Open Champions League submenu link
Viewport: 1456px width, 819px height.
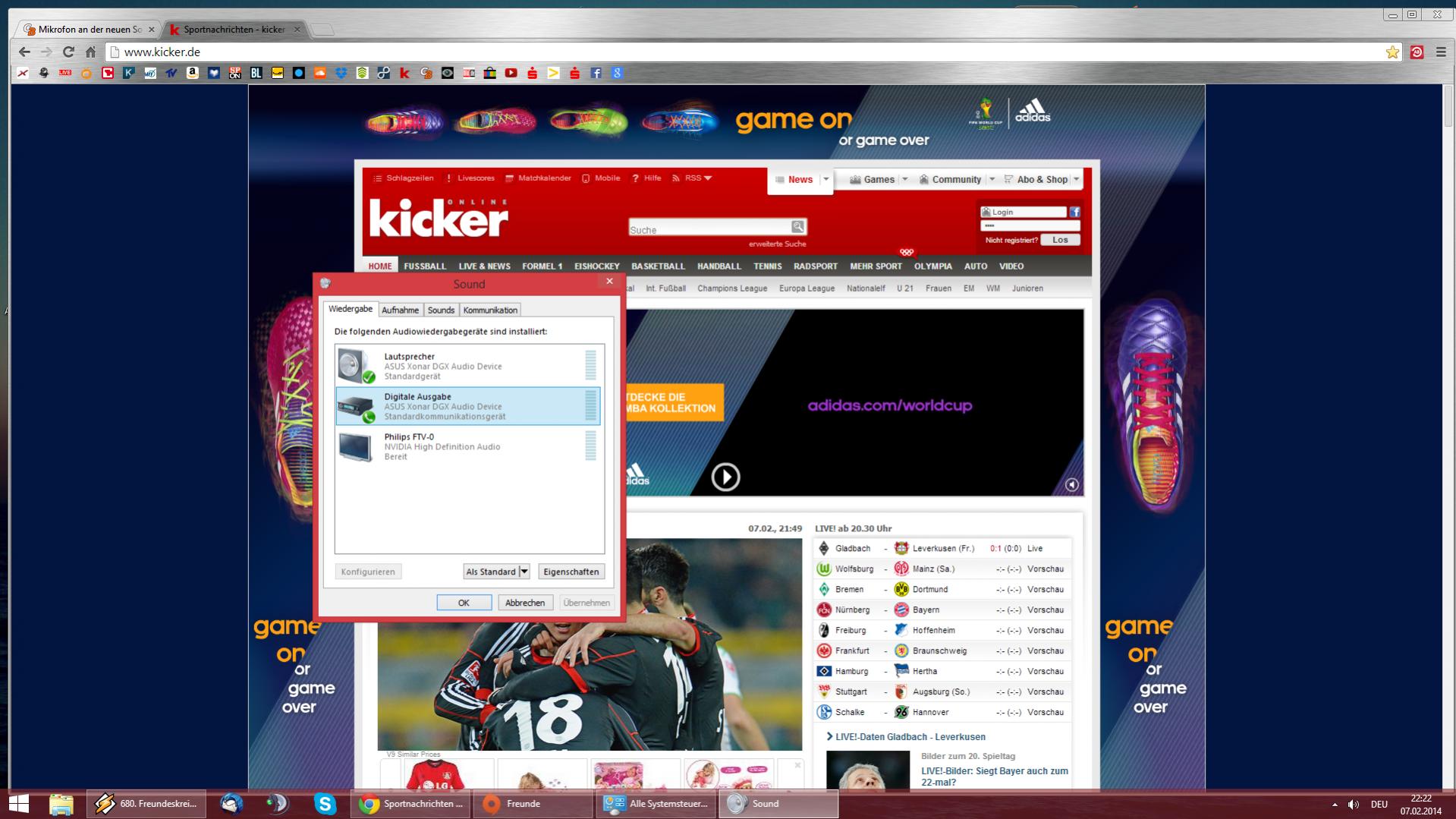732,288
